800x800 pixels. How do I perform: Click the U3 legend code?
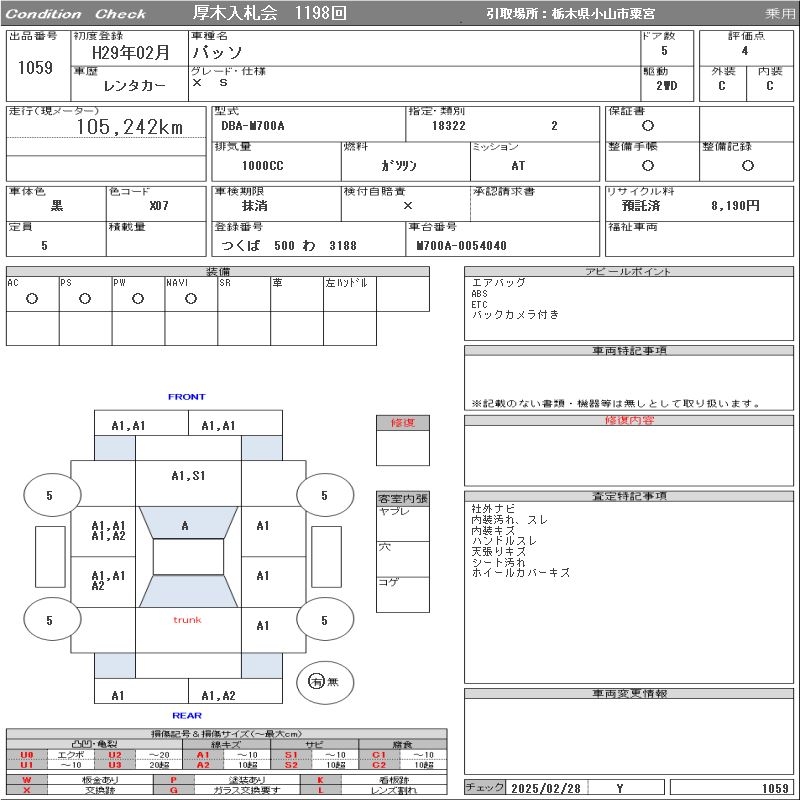pyautogui.click(x=115, y=765)
